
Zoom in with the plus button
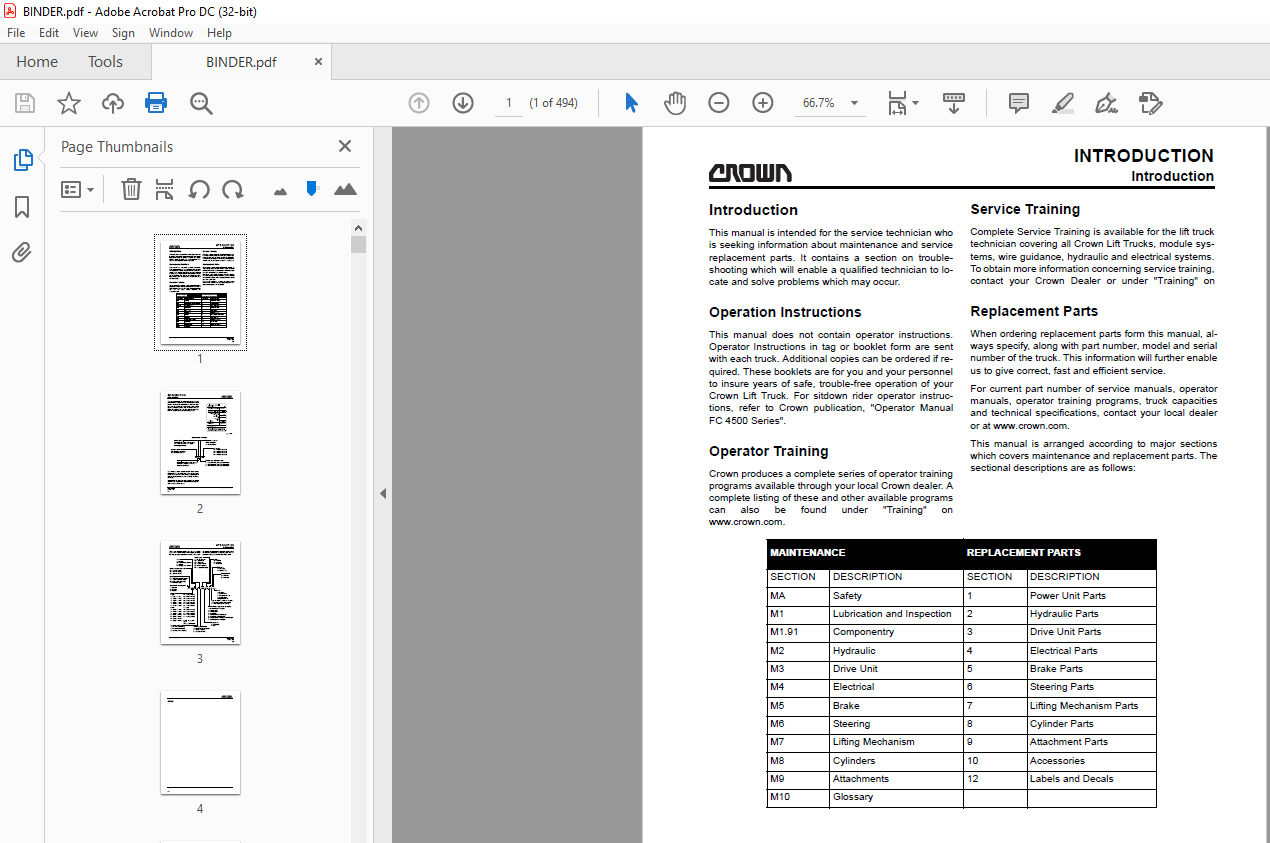point(763,103)
